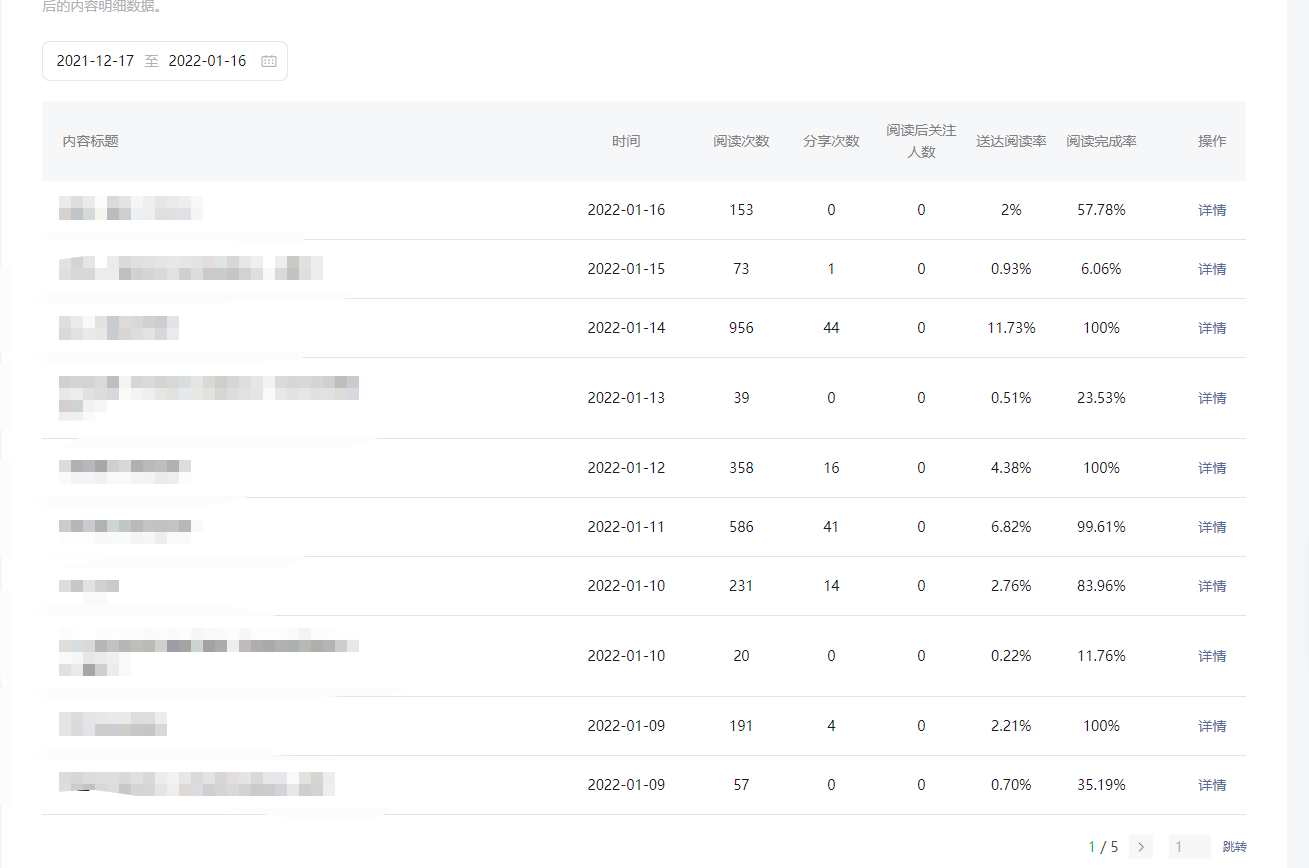Show 详情 for the 2022-01-12 article
Viewport: 1309px width, 868px height.
[x=1212, y=468]
